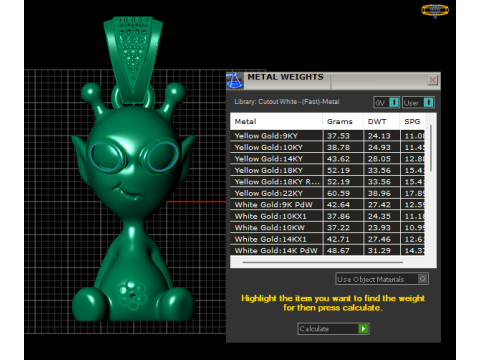Click the Metal Weights title bar
480x360 pixels.
point(333,80)
